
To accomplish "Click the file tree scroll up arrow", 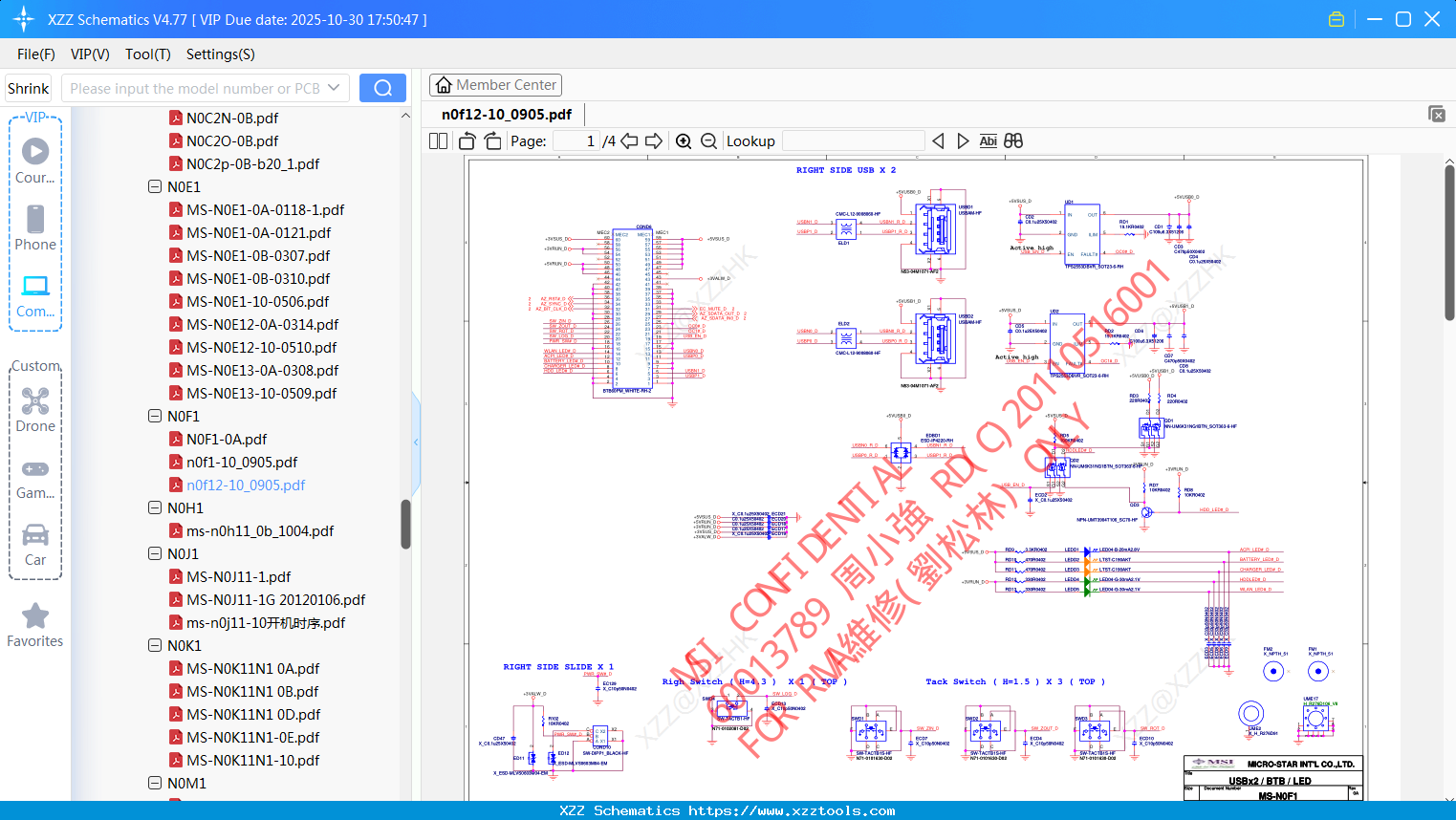I will click(405, 116).
